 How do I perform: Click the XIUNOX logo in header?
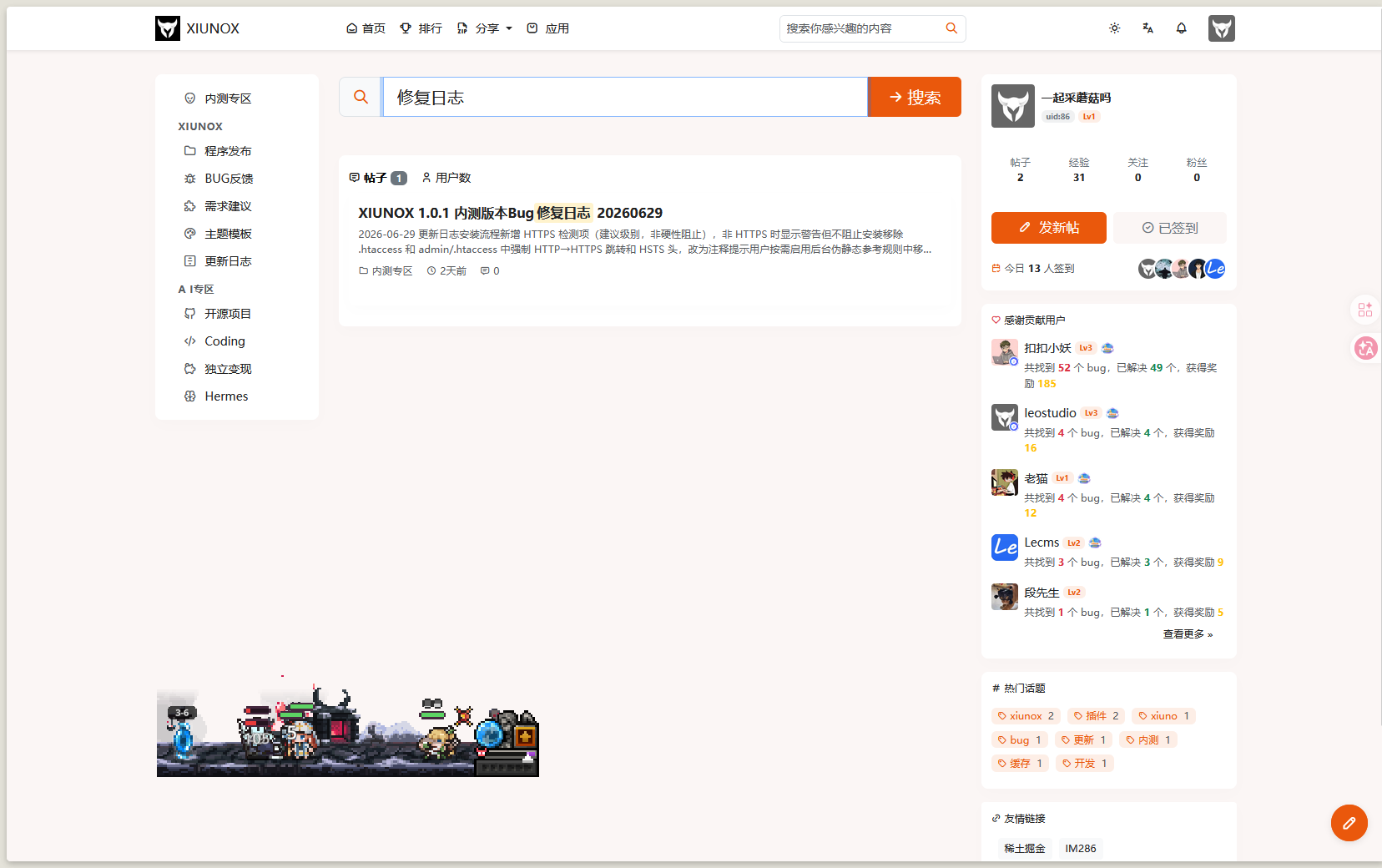[x=197, y=28]
